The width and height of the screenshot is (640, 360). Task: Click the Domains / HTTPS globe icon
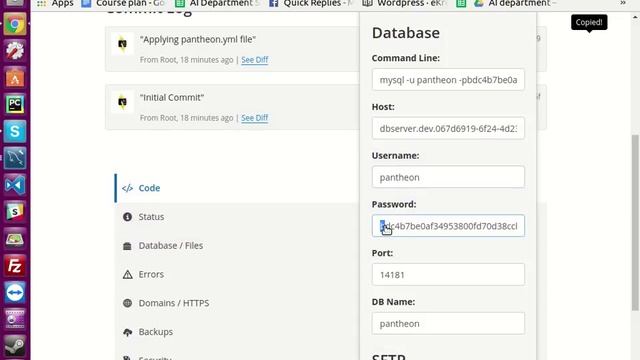[x=127, y=303]
